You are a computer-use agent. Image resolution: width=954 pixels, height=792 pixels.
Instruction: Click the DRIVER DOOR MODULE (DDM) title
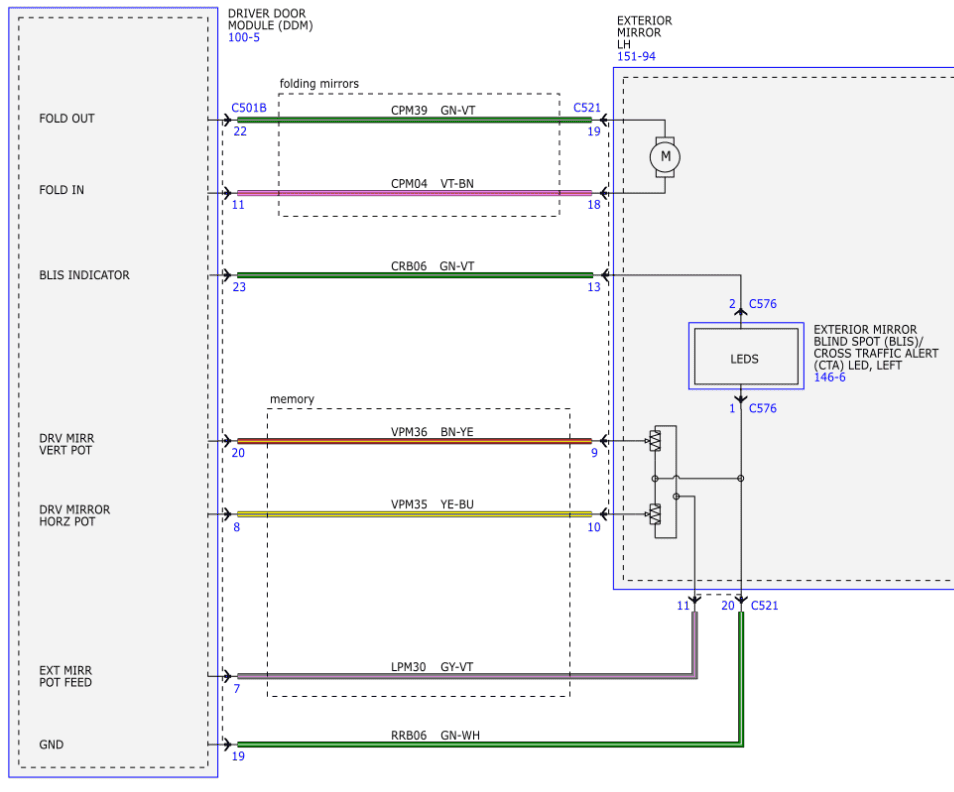270,19
